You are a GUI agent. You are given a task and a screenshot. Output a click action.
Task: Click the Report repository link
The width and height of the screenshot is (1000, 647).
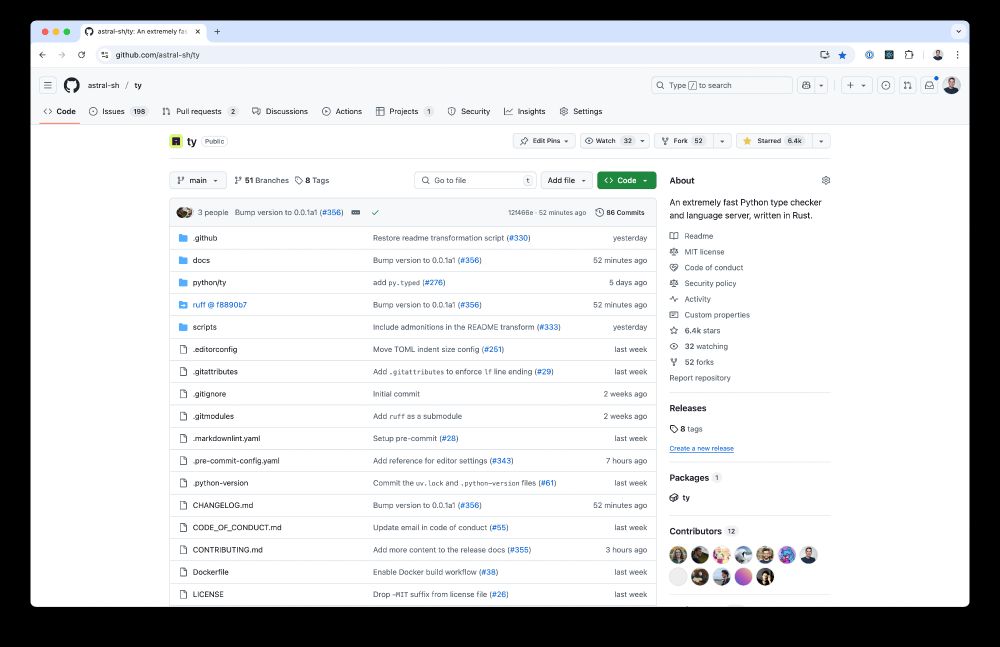(x=700, y=378)
